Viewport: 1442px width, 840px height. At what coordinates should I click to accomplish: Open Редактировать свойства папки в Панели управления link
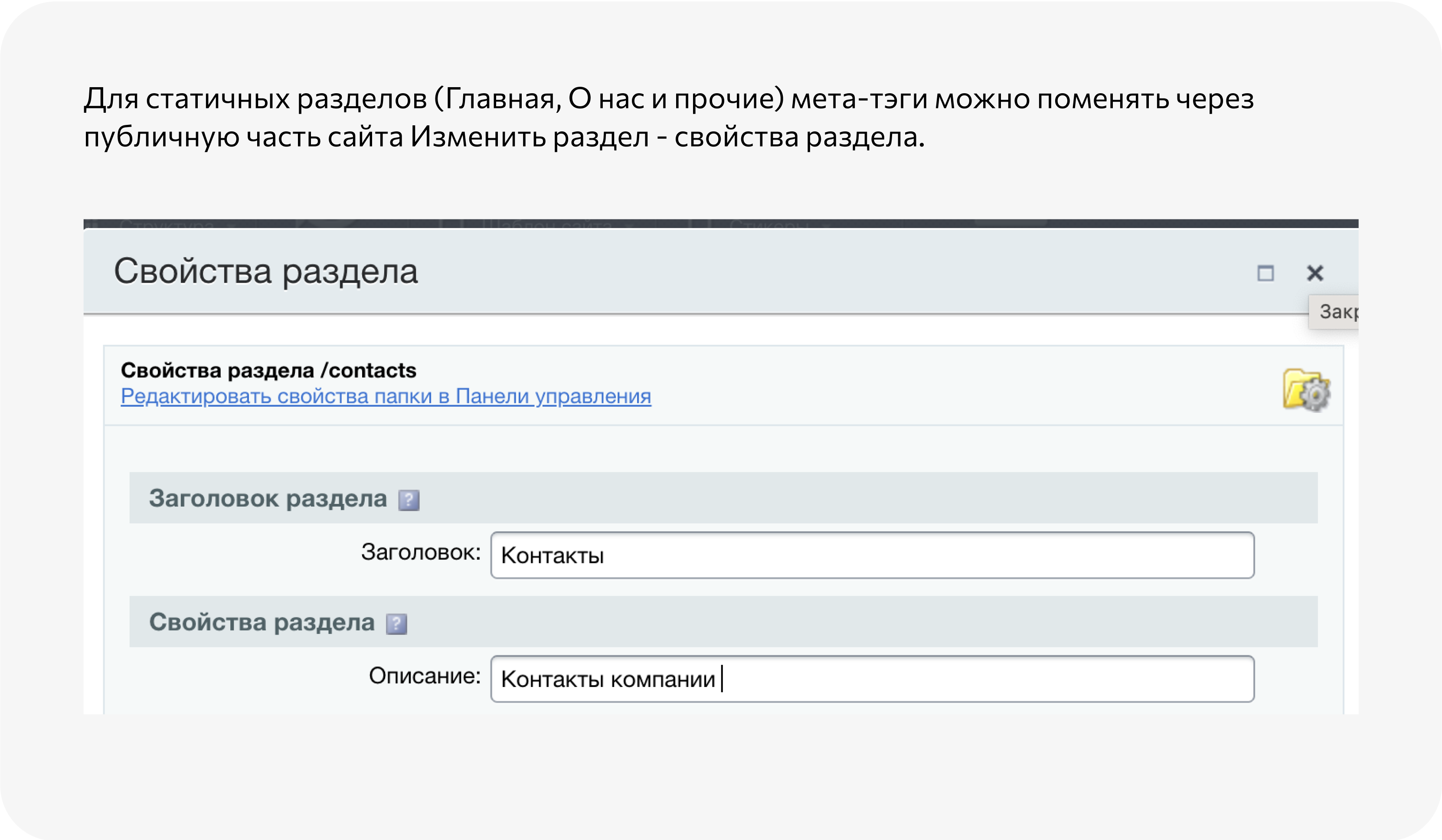tap(386, 396)
